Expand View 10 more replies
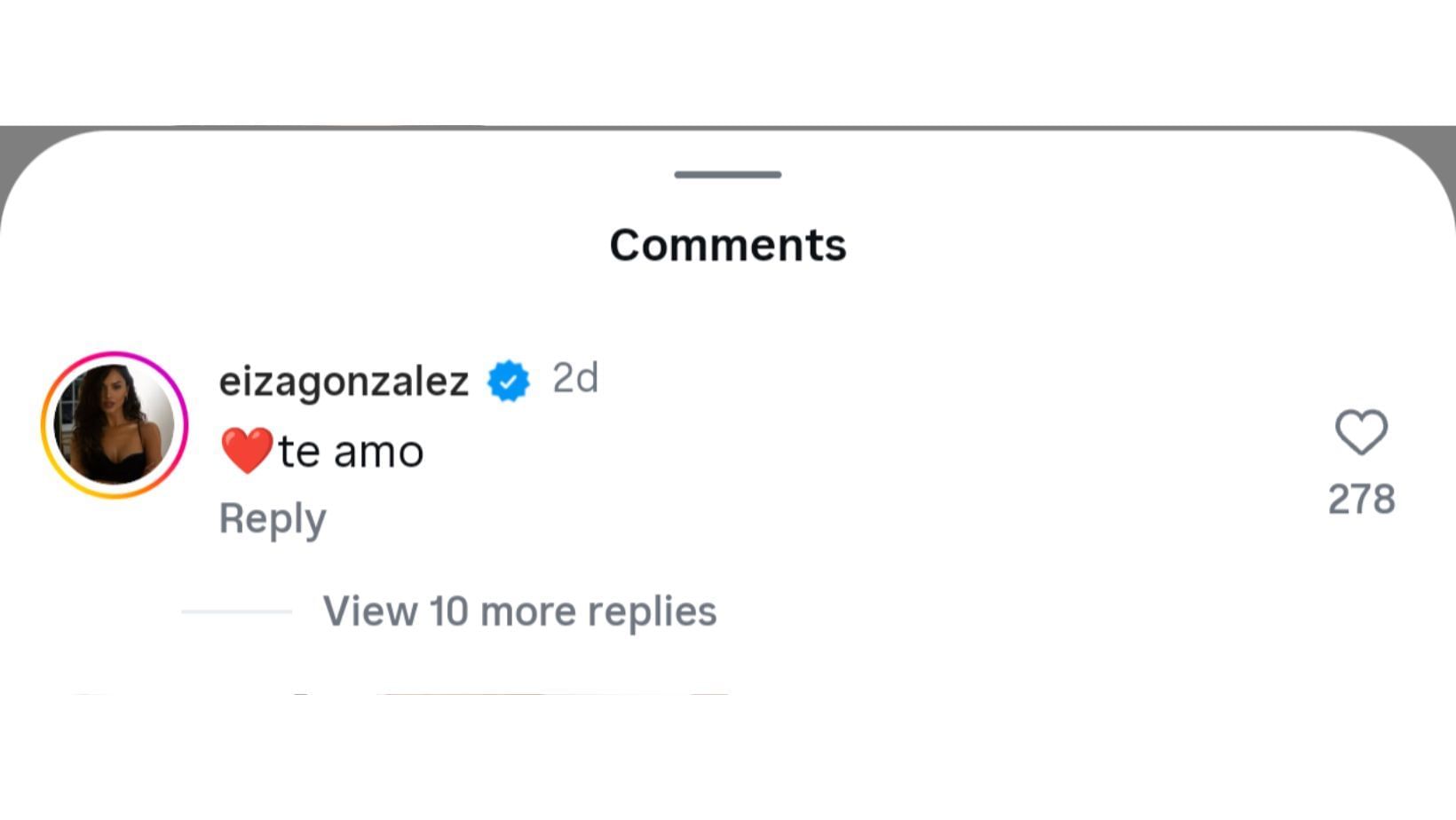1456x820 pixels. (519, 611)
